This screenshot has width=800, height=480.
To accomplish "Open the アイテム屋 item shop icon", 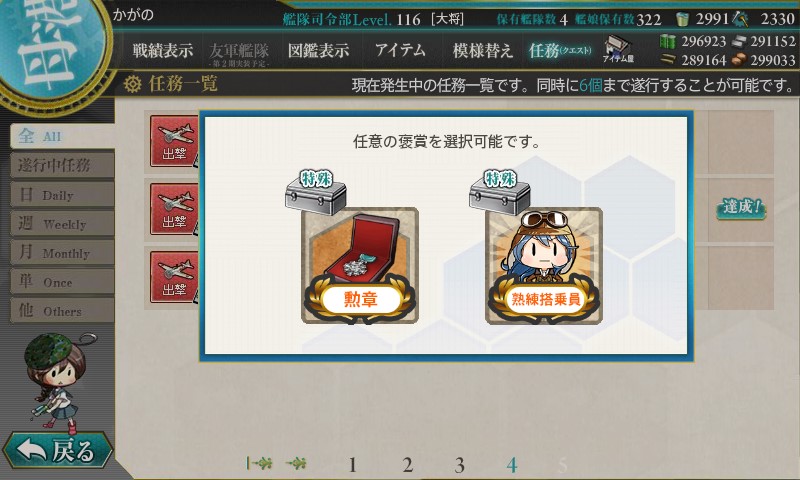I will coord(618,49).
